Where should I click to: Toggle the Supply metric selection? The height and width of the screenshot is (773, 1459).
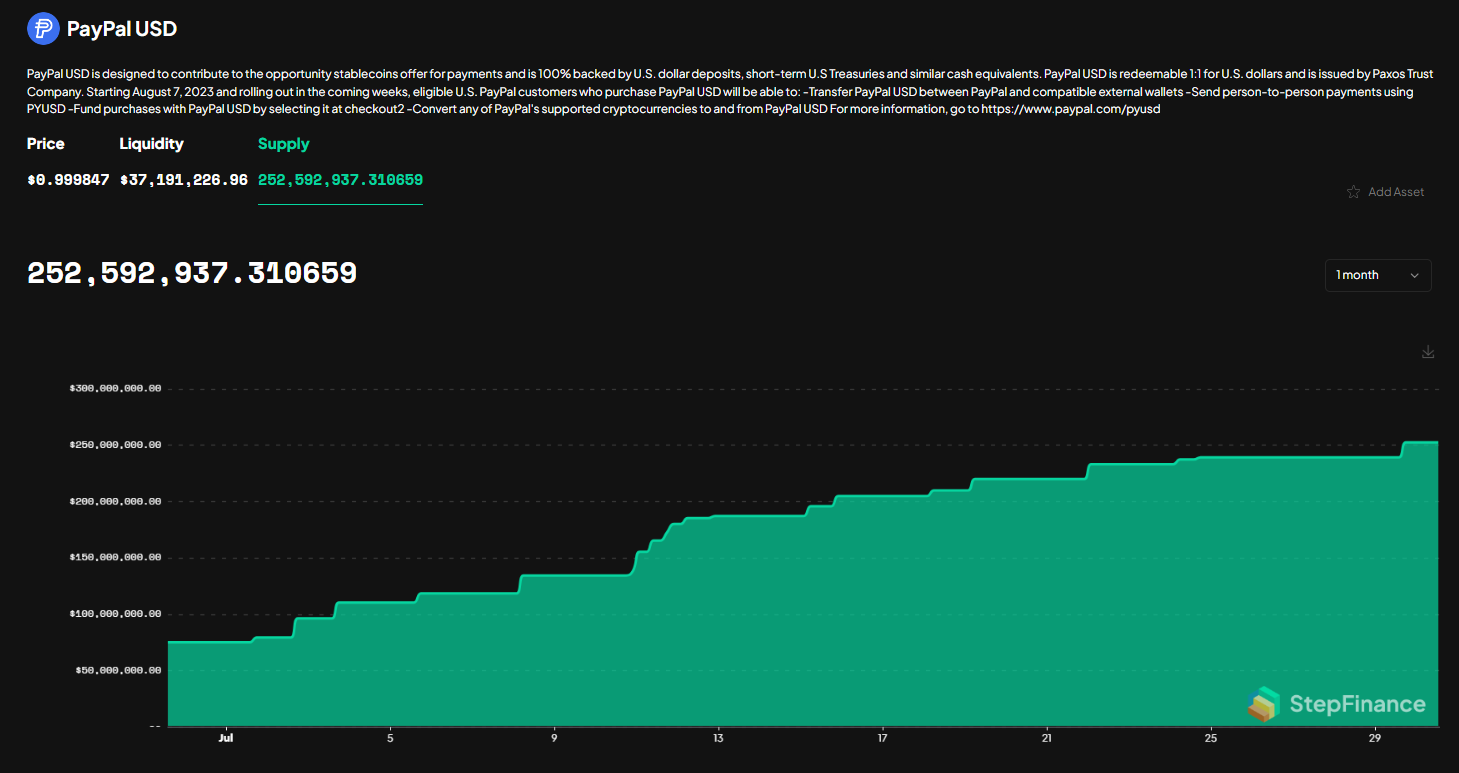(283, 144)
